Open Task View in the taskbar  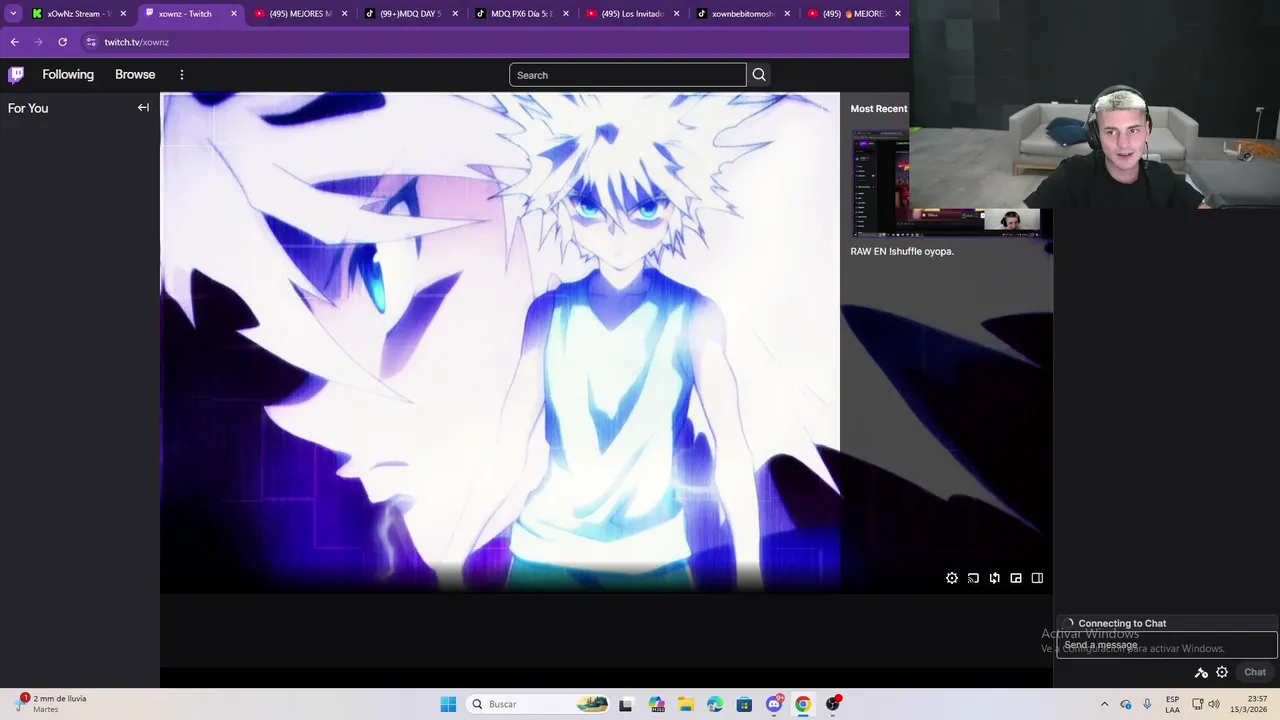pos(626,704)
